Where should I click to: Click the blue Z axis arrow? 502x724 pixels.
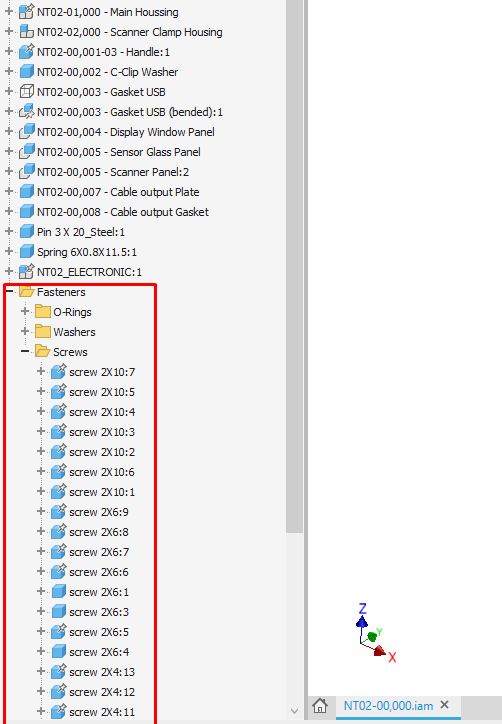pyautogui.click(x=362, y=621)
